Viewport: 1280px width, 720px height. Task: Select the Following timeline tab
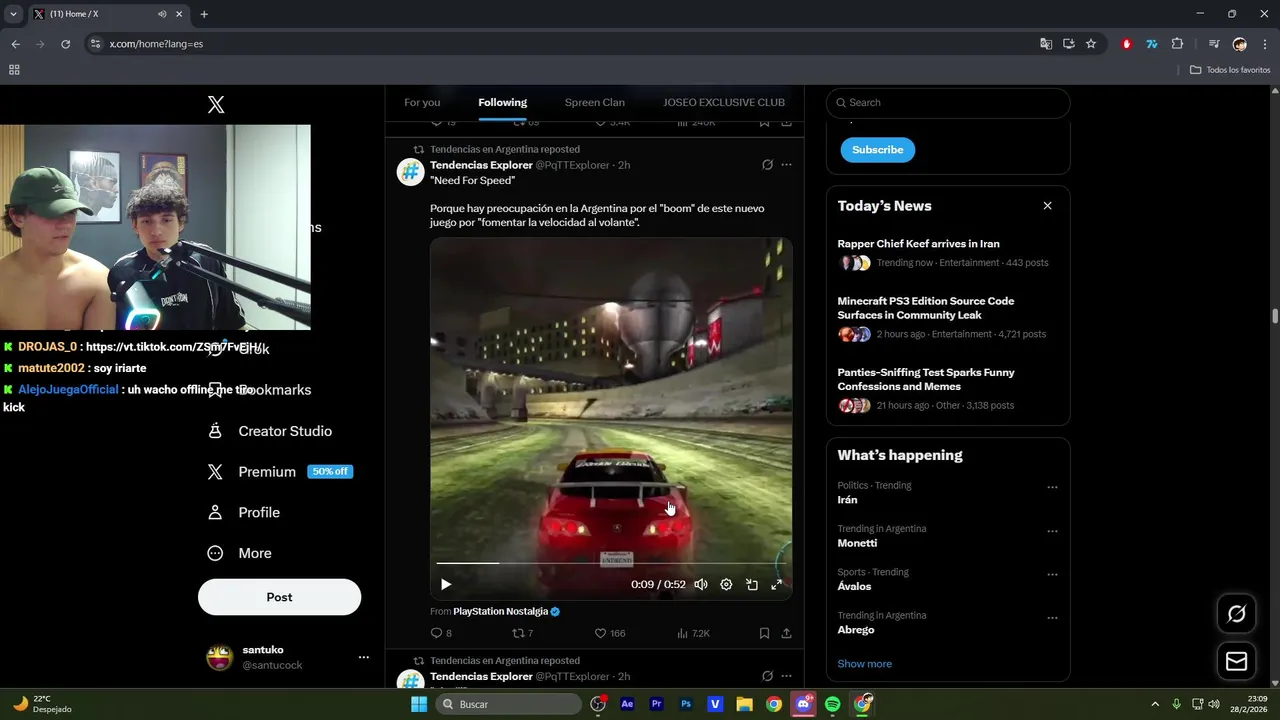[x=502, y=102]
